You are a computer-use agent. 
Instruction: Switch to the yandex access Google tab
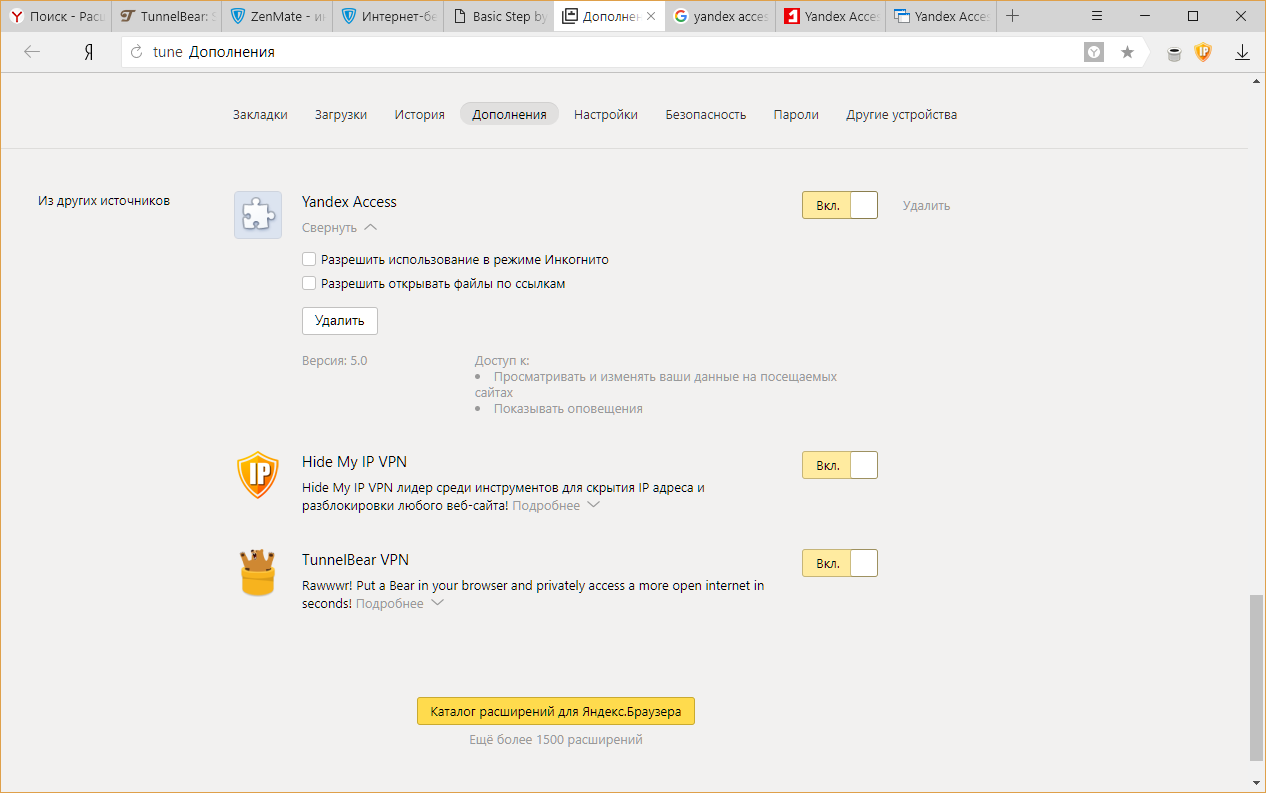coord(720,16)
